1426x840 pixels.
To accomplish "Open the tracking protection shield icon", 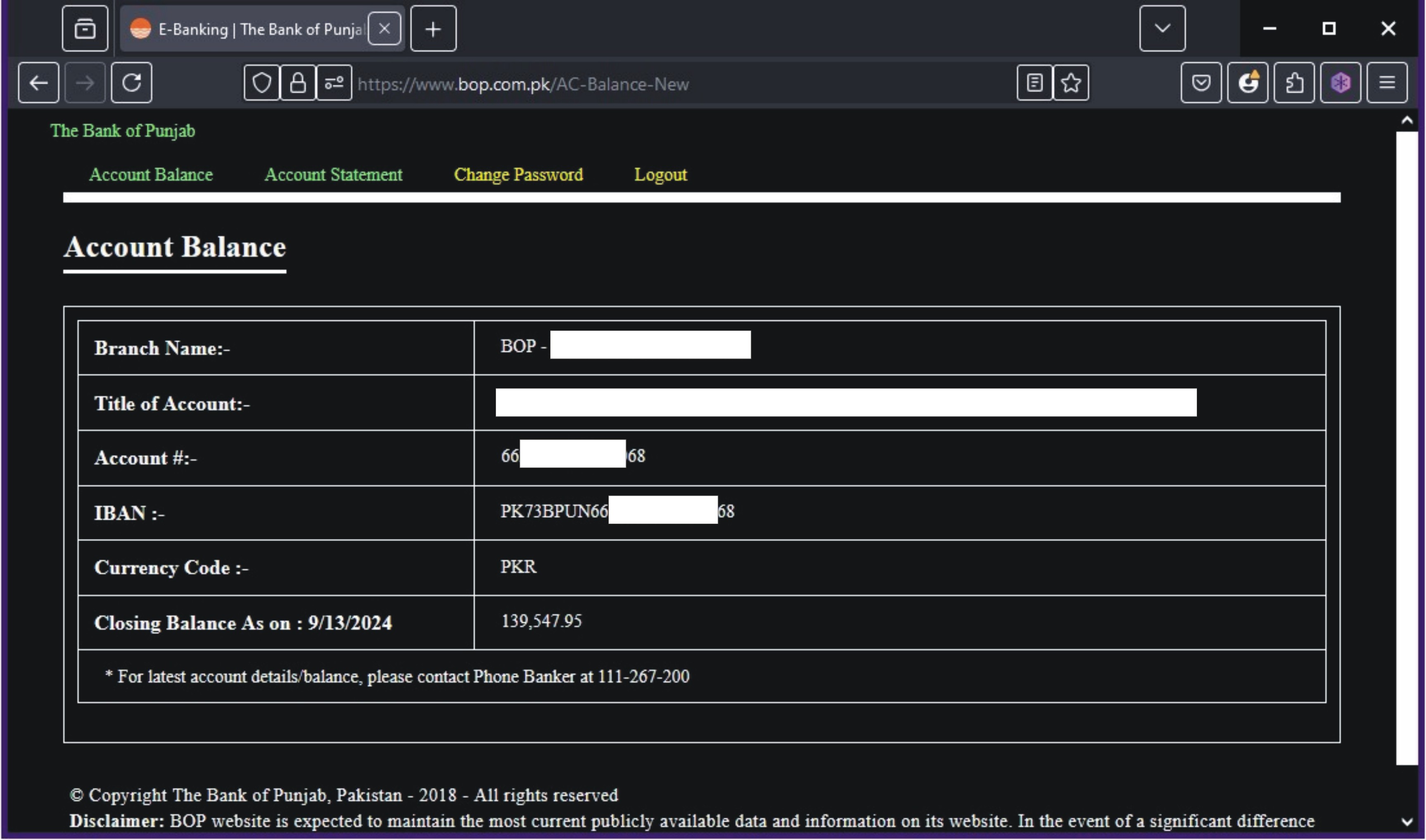I will tap(261, 83).
